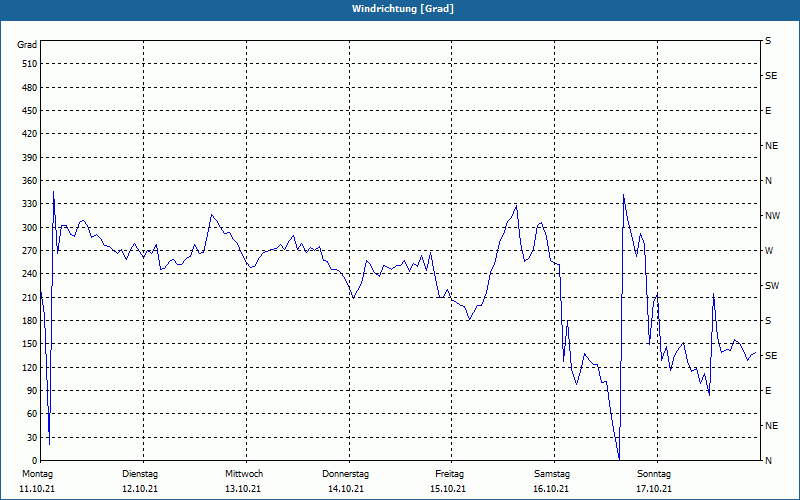
Task: Click the 'Grad' unit label
Action: [x=27, y=45]
